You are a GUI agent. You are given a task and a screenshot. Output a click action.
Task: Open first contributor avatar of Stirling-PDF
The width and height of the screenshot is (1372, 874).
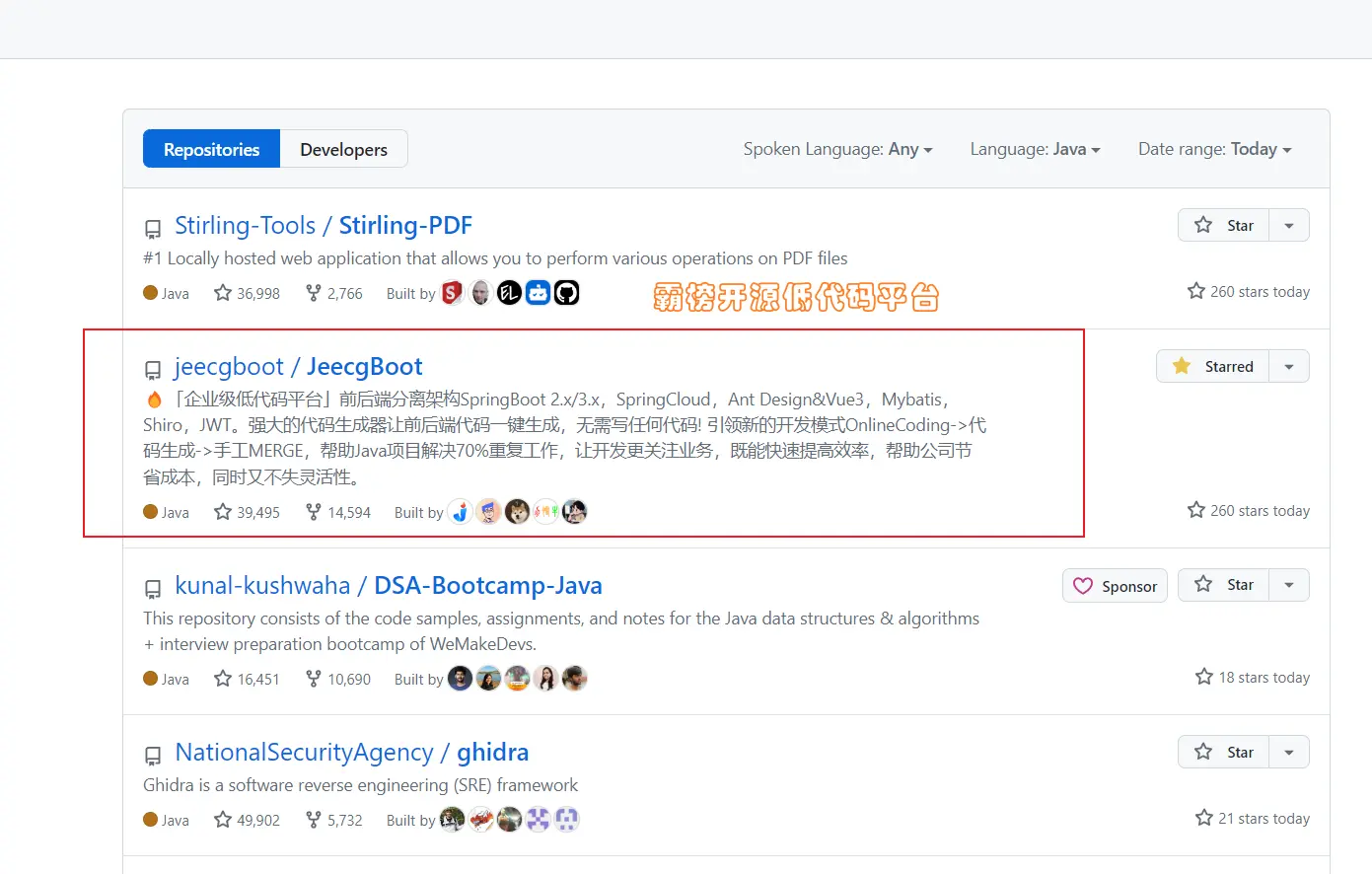pyautogui.click(x=452, y=293)
